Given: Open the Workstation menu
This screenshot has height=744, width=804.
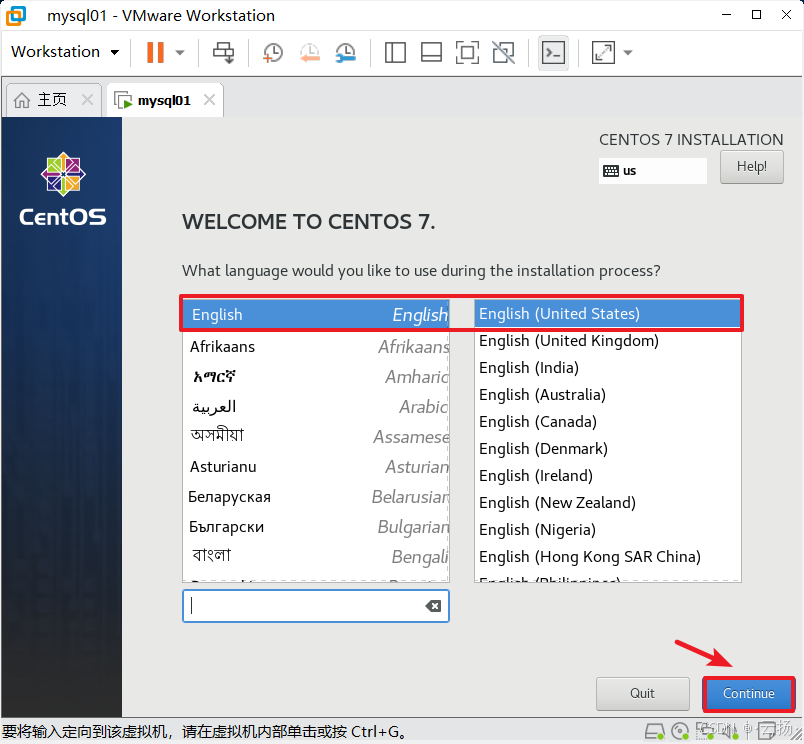Looking at the screenshot, I should pos(65,52).
